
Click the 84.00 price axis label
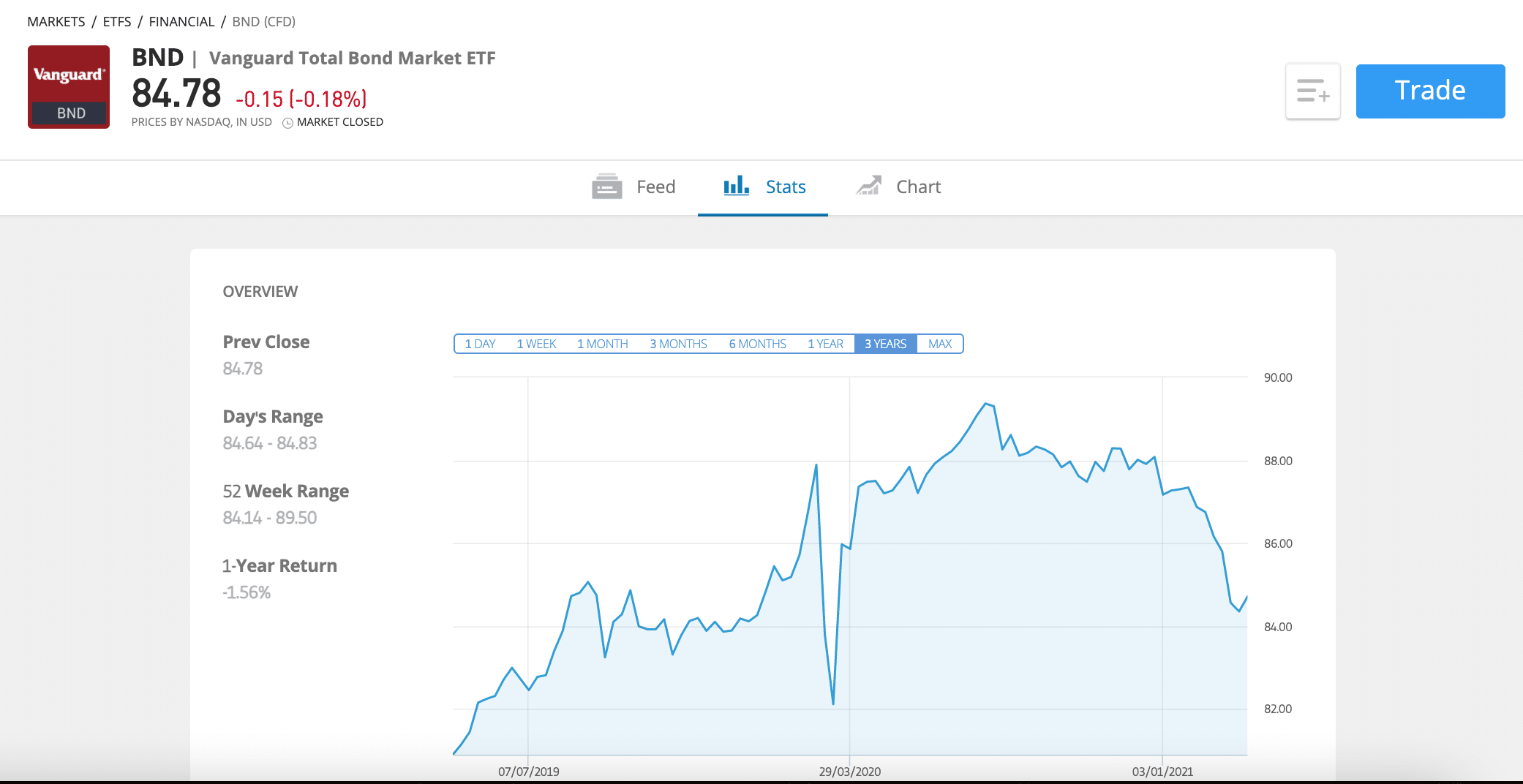1278,627
